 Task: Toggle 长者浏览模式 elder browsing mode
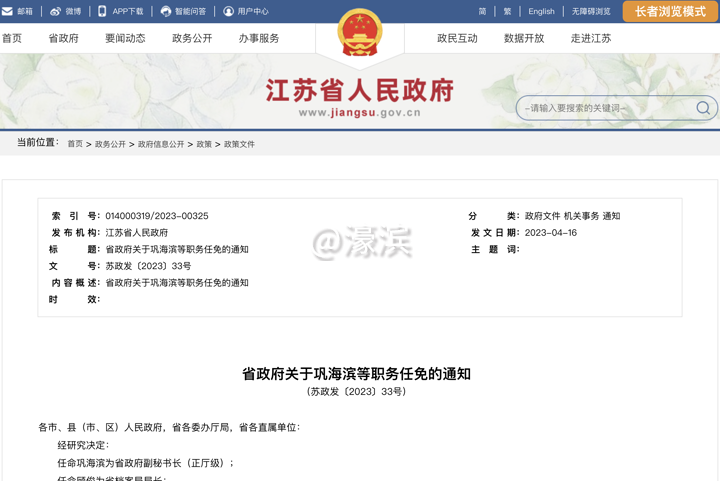pos(670,11)
